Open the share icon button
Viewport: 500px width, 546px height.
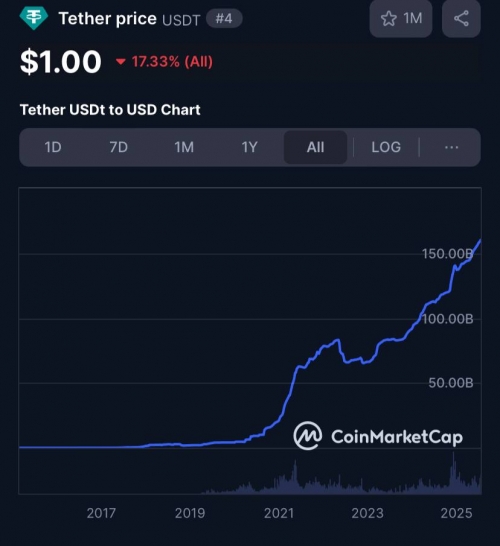[461, 18]
